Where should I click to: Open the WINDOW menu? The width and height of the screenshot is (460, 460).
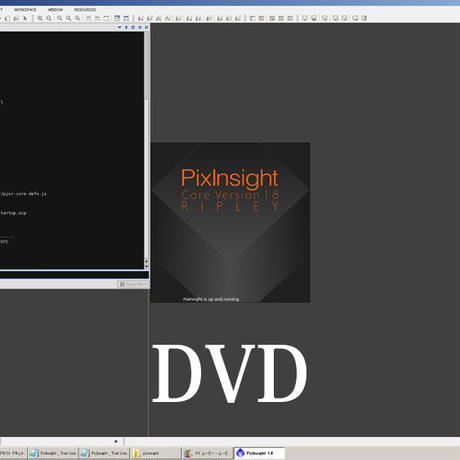(x=55, y=10)
